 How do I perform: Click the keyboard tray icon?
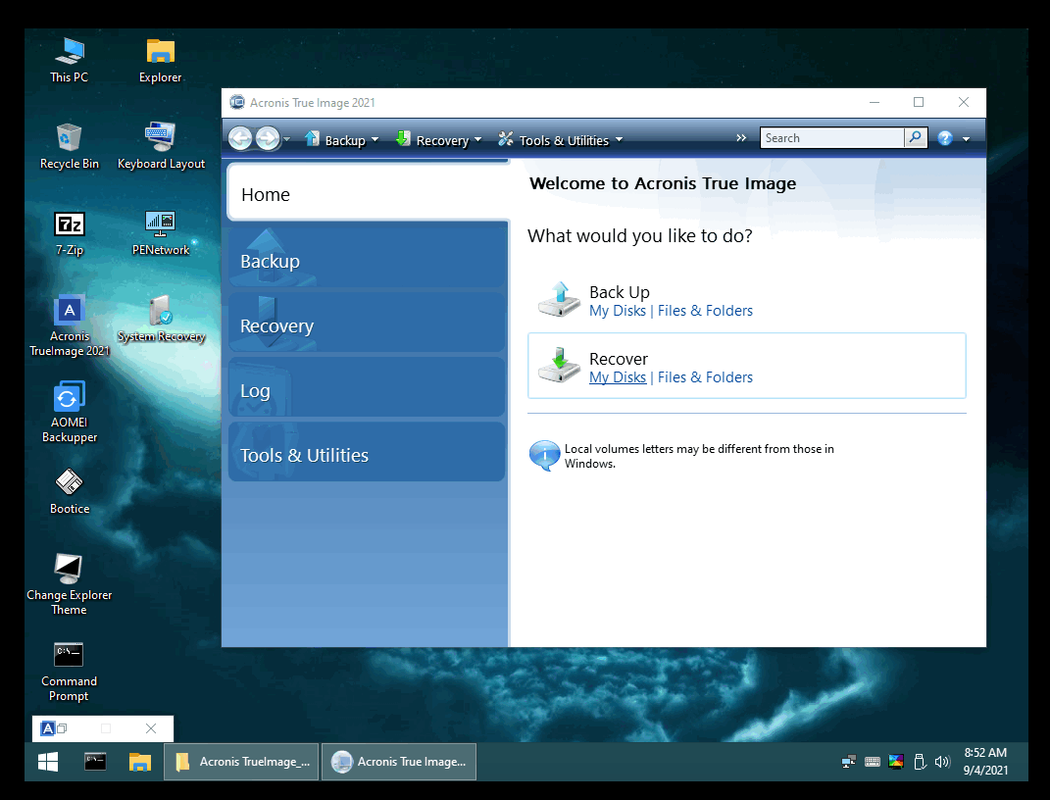point(872,762)
